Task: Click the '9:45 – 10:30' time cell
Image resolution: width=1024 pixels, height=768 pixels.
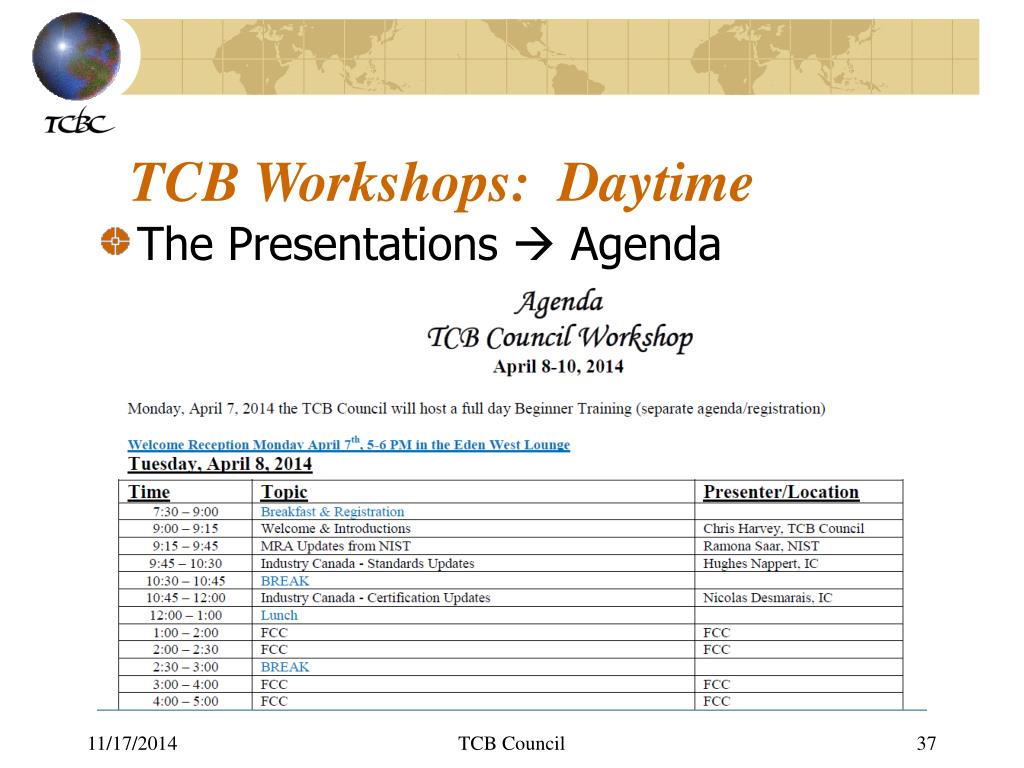Action: coord(185,563)
